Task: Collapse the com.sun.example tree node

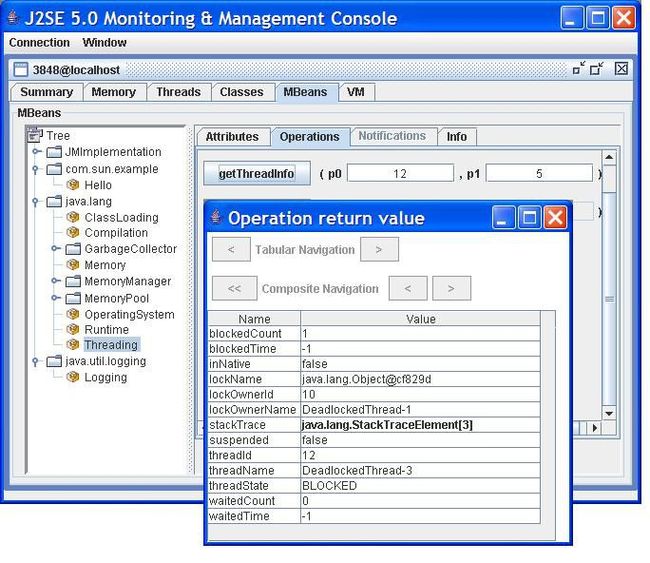Action: [x=35, y=169]
